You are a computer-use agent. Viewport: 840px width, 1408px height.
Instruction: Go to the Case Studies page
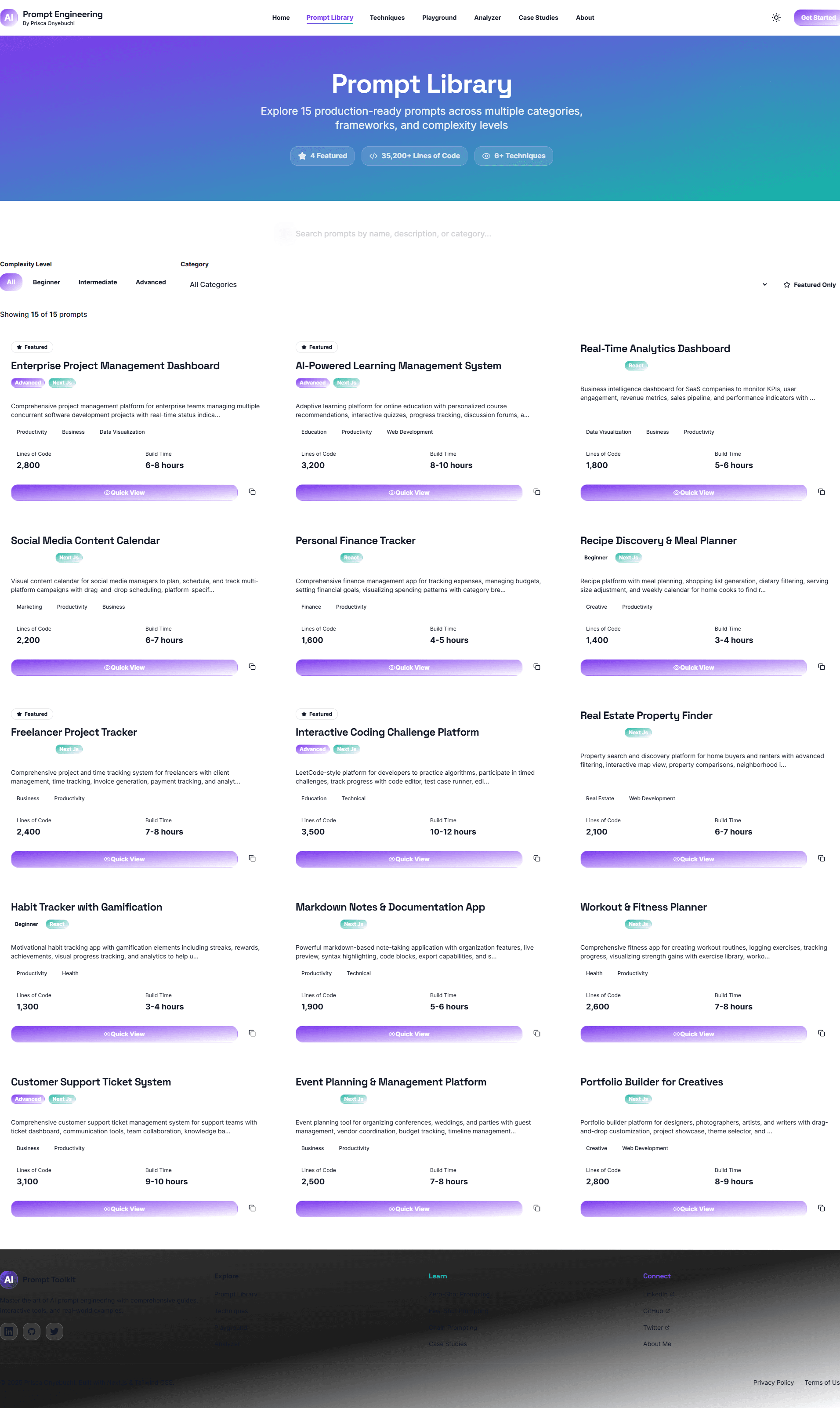(x=538, y=18)
